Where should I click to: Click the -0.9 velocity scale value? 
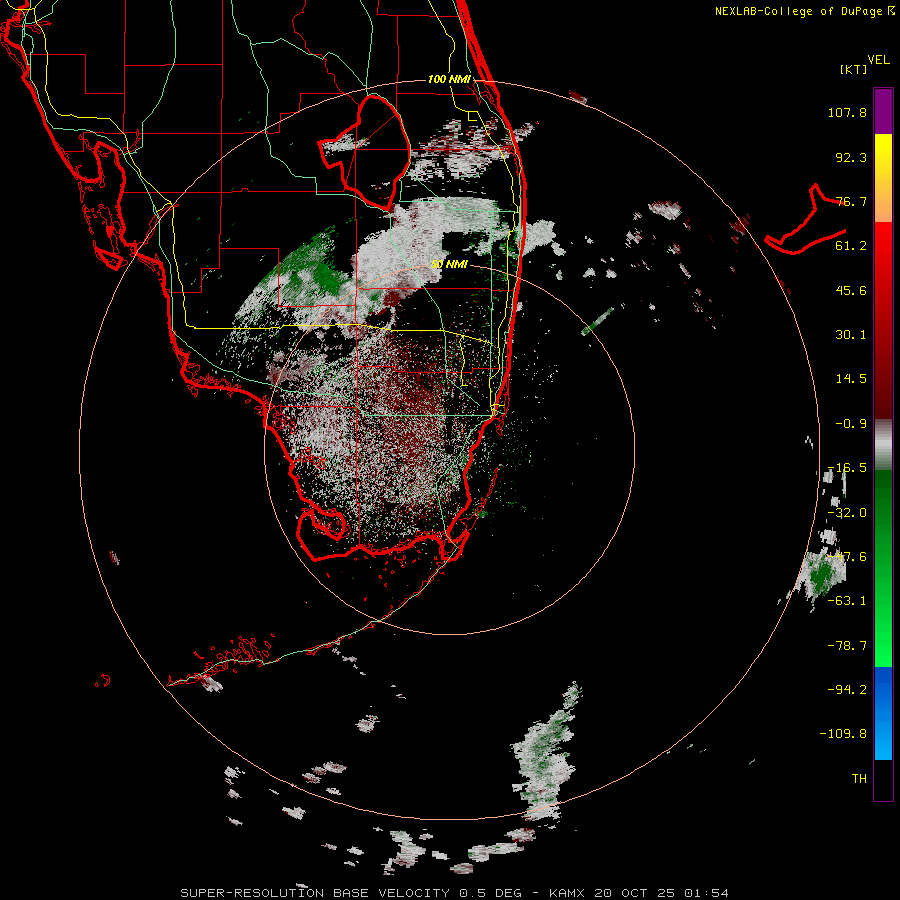[x=851, y=424]
